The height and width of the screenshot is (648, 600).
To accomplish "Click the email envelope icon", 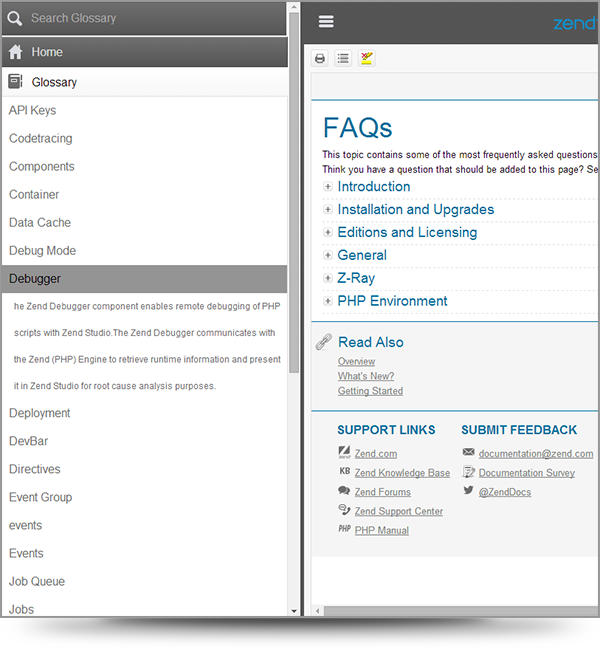I will [468, 452].
